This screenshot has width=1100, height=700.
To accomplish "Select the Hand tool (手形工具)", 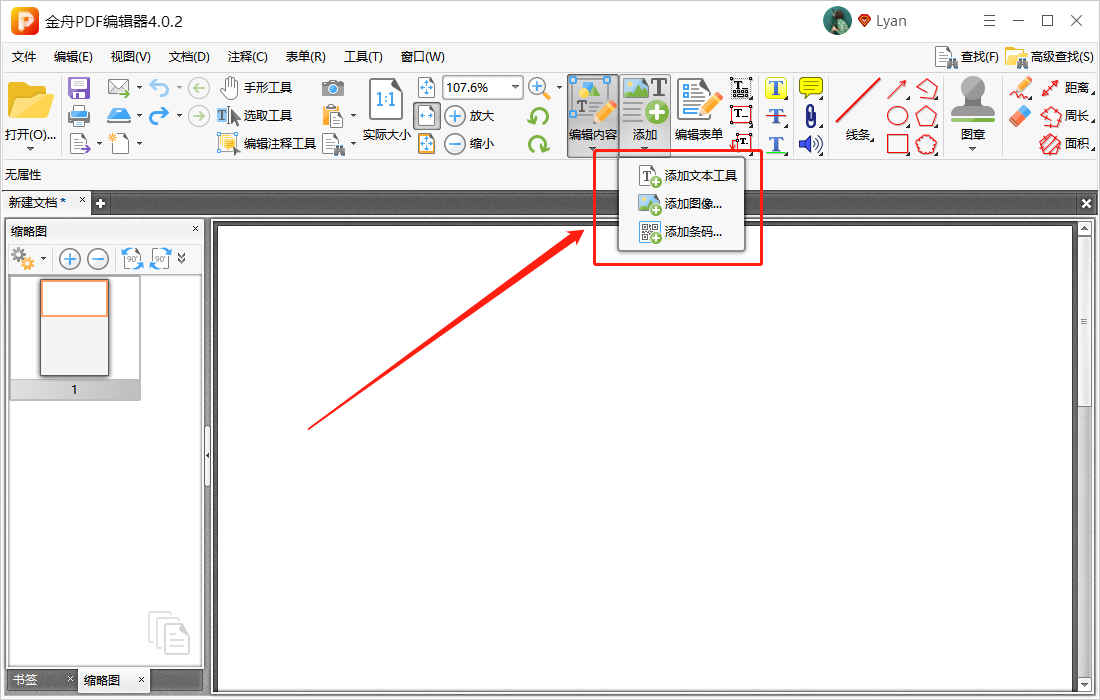I will 256,88.
